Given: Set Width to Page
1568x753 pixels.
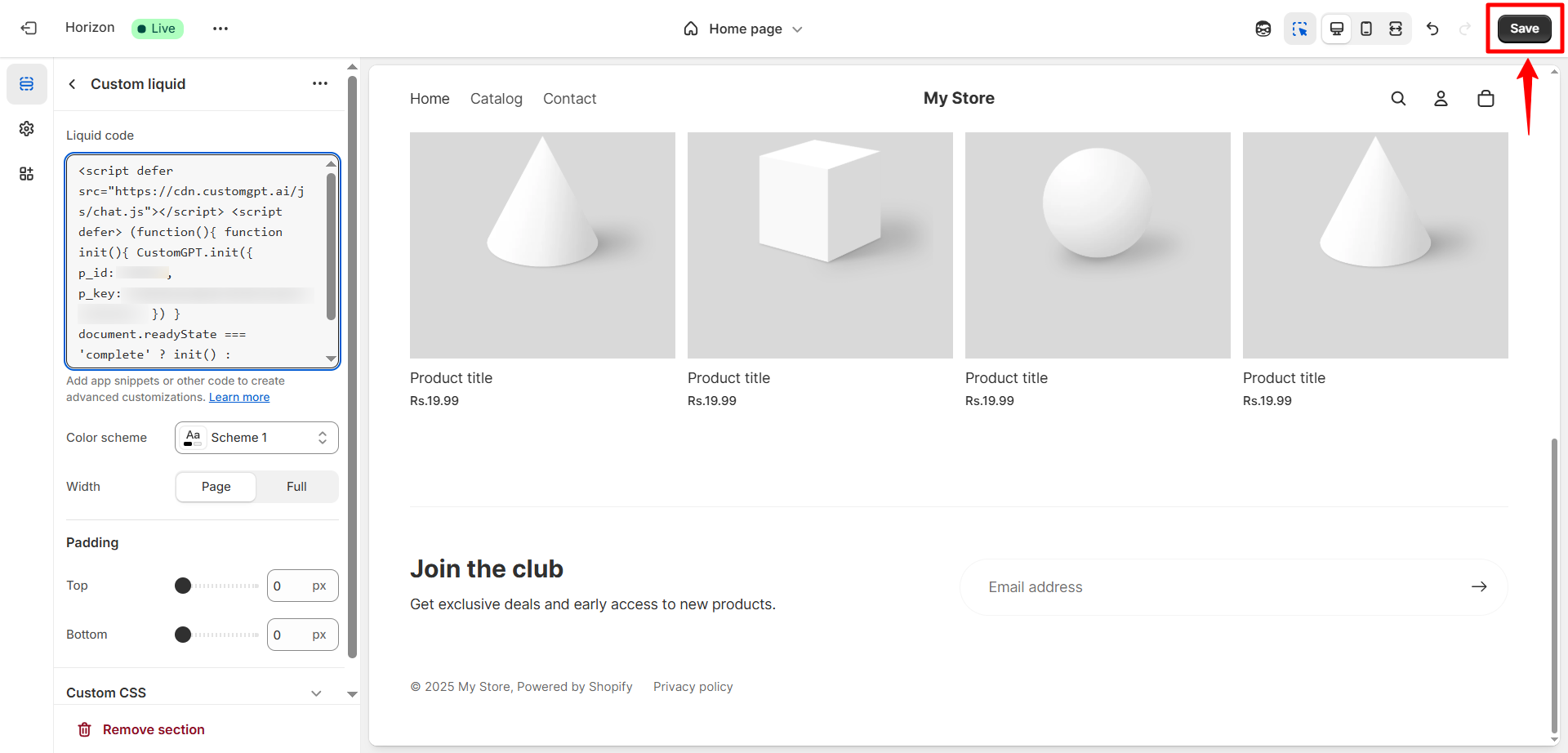Looking at the screenshot, I should point(216,487).
